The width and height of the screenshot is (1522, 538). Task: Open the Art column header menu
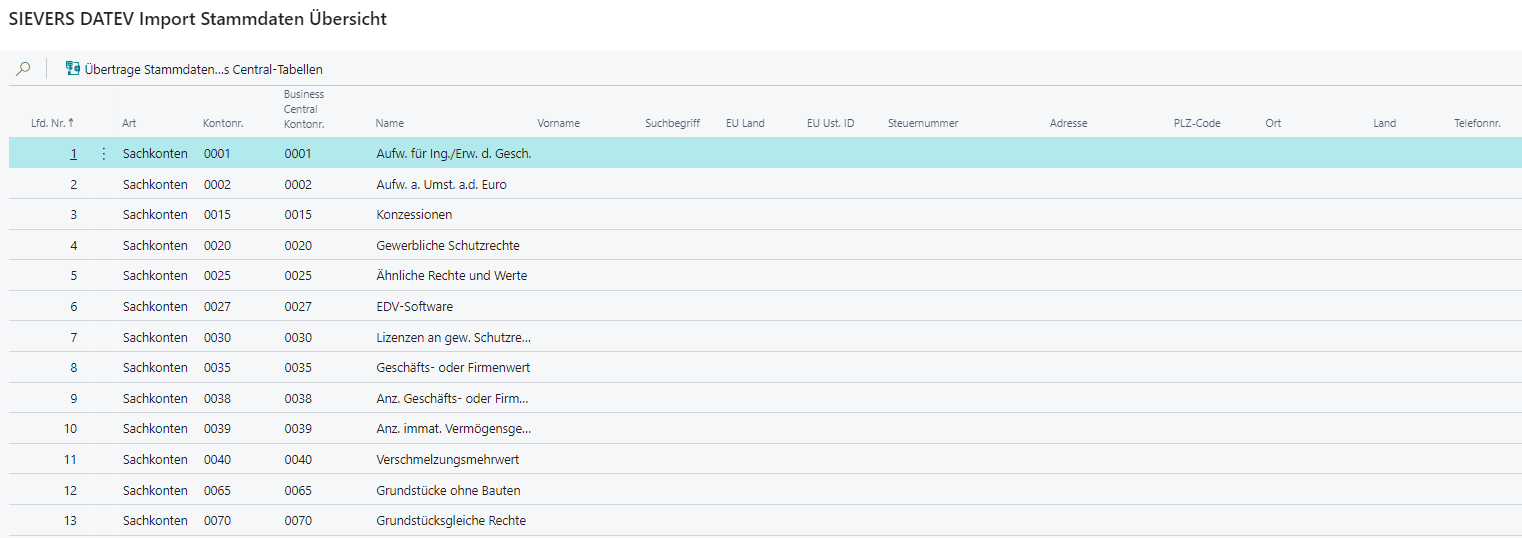[129, 123]
